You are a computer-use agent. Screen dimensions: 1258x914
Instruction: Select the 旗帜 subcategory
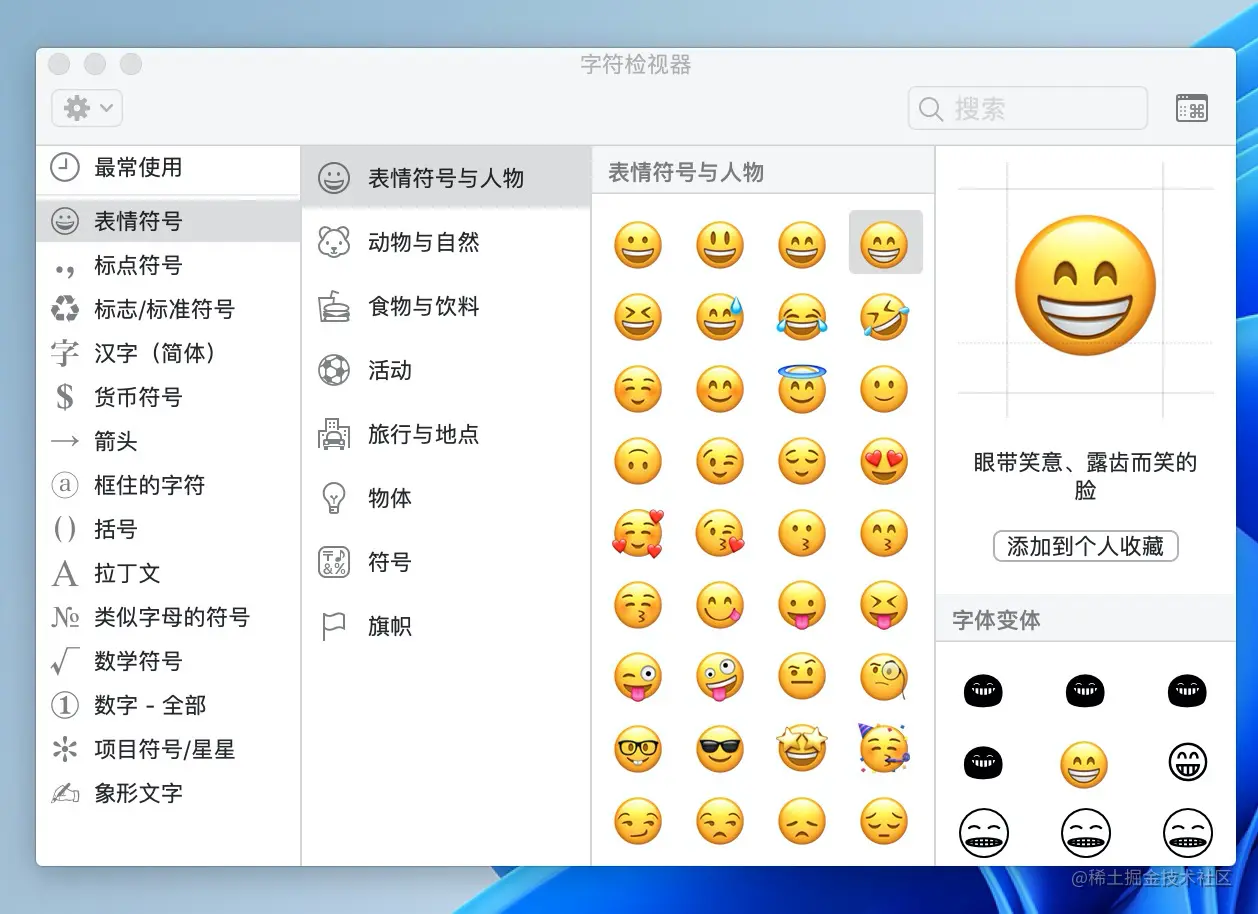[x=446, y=626]
